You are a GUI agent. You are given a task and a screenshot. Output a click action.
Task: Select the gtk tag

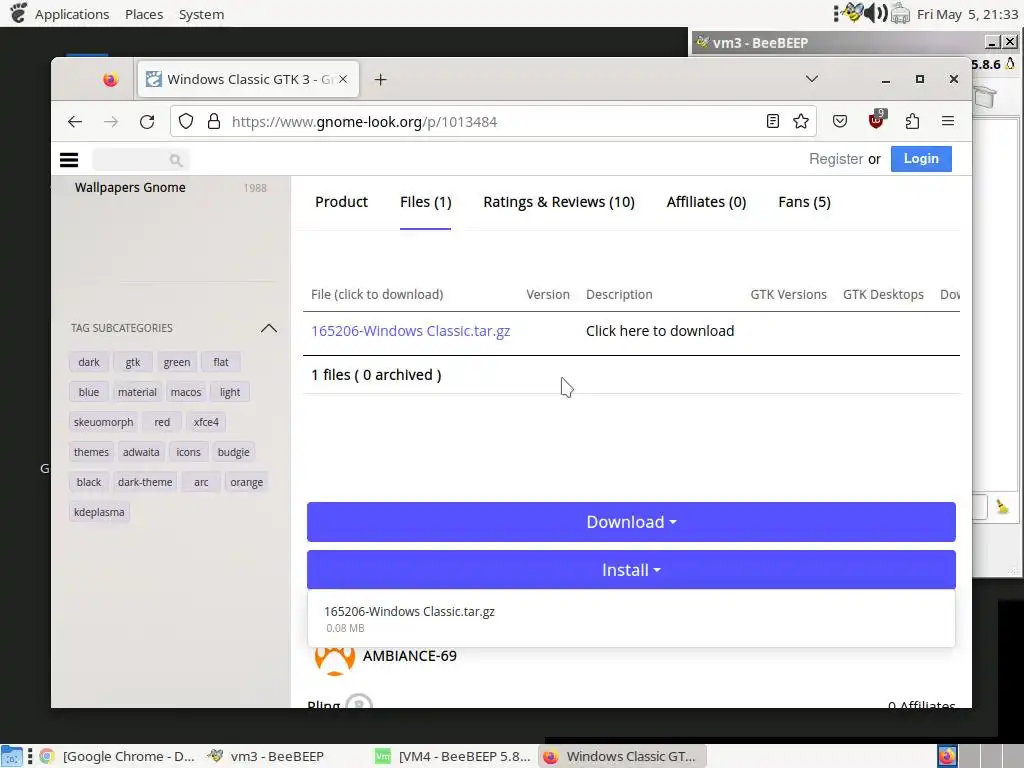coord(133,362)
